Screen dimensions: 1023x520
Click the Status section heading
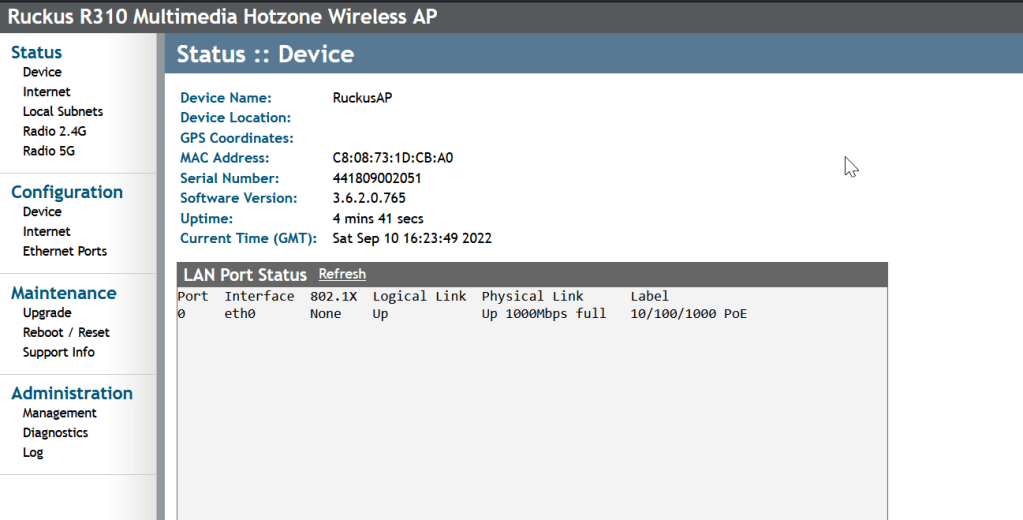36,52
